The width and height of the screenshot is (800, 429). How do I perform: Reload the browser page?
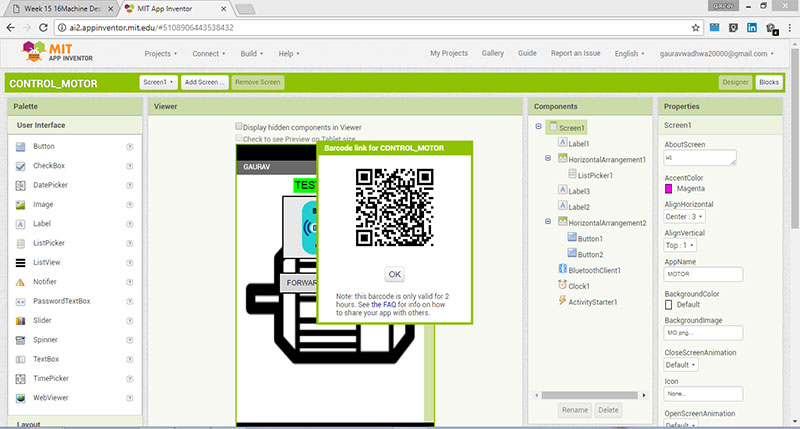[x=43, y=28]
